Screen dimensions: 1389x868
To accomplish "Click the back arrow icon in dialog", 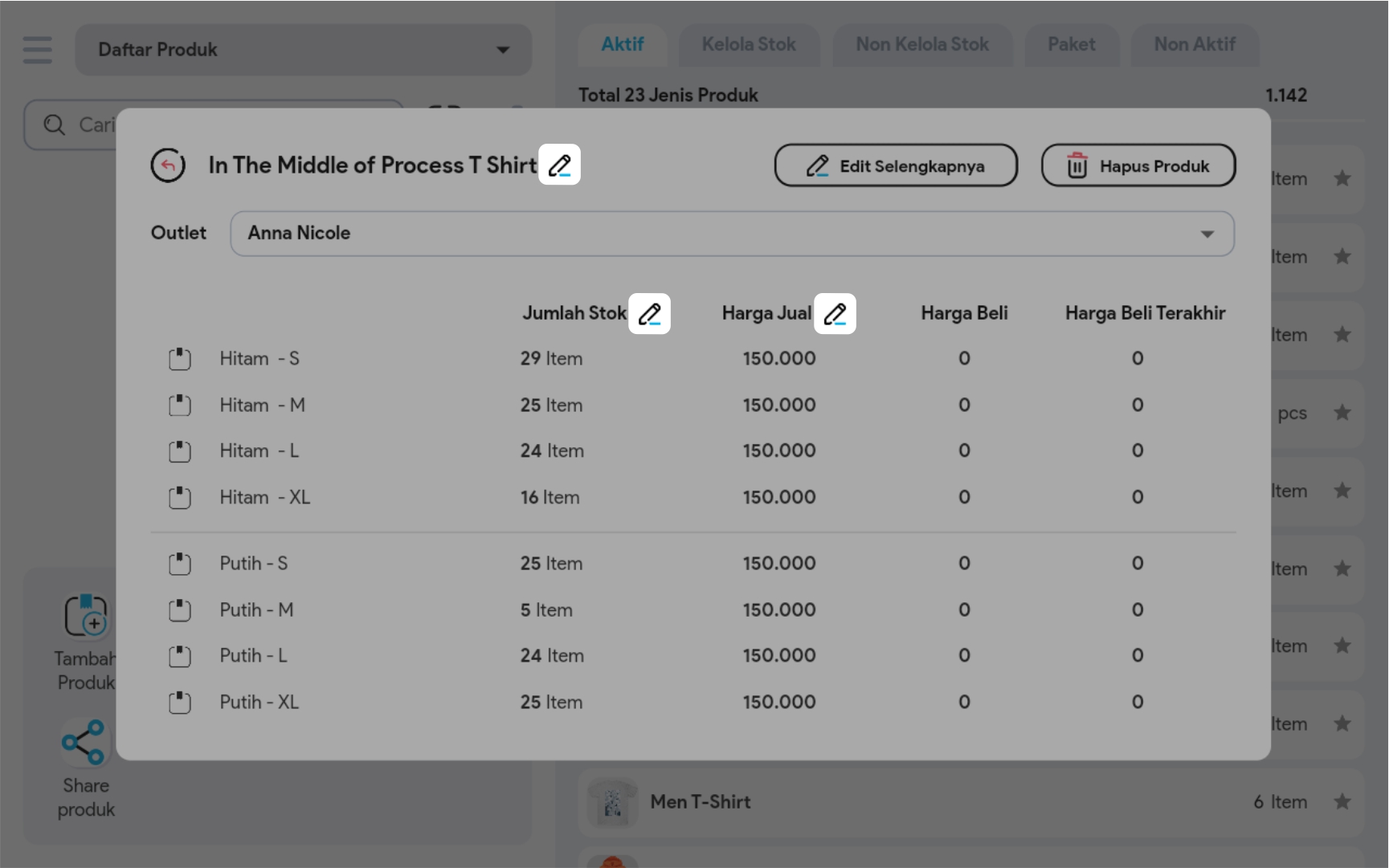I will click(168, 165).
